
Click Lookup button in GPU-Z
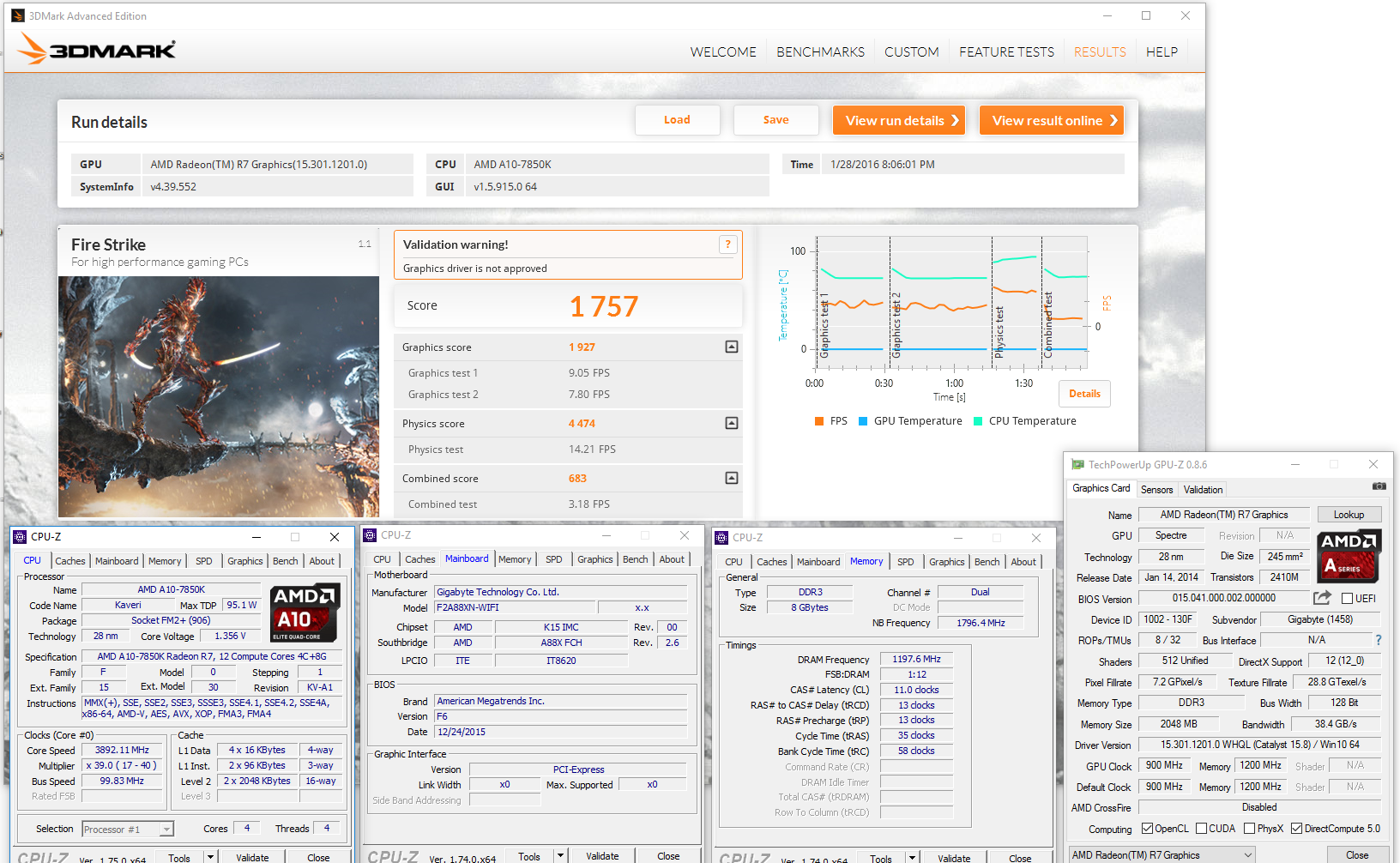point(1349,515)
